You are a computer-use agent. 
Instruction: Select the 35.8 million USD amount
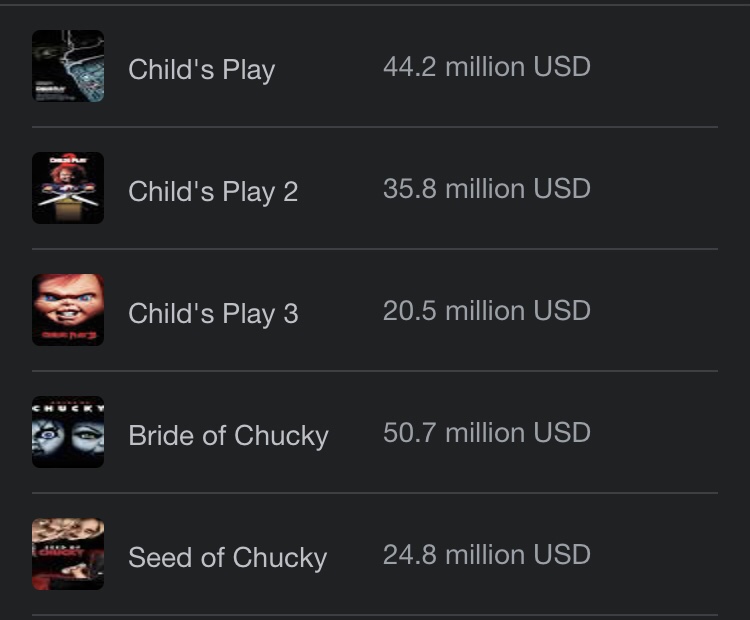coord(486,189)
